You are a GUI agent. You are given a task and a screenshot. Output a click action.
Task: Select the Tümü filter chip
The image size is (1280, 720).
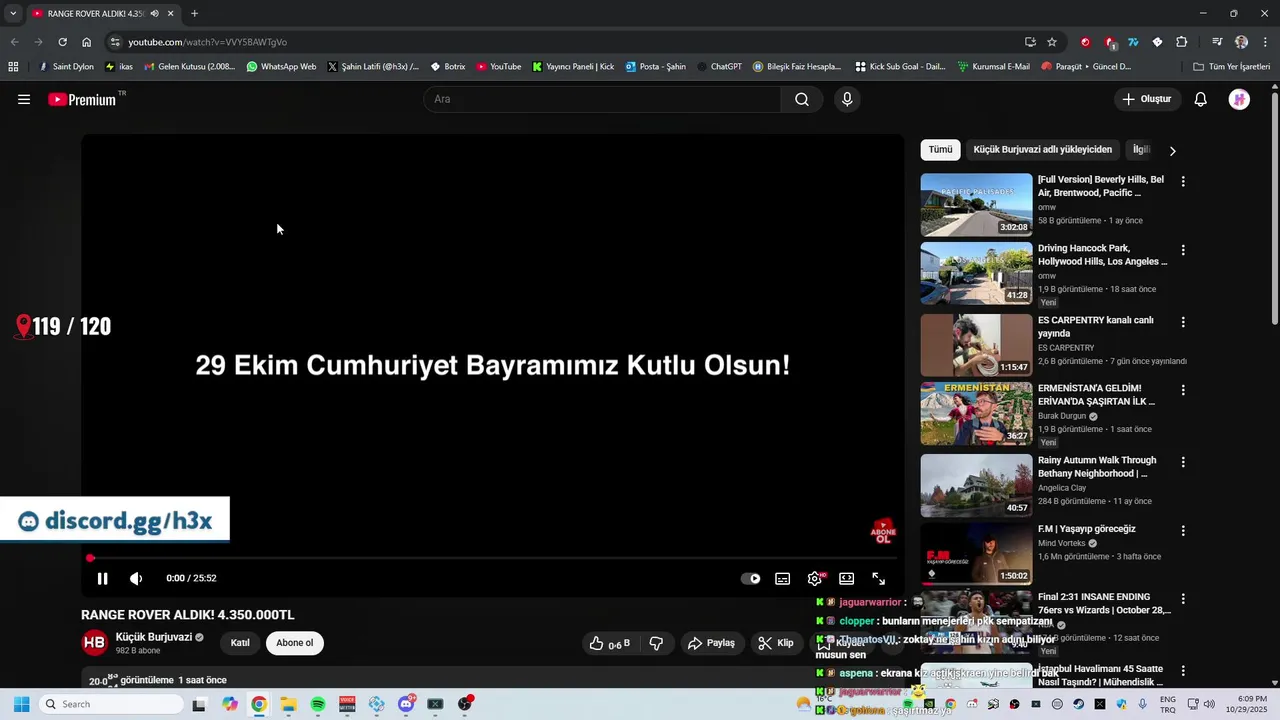[x=941, y=150]
